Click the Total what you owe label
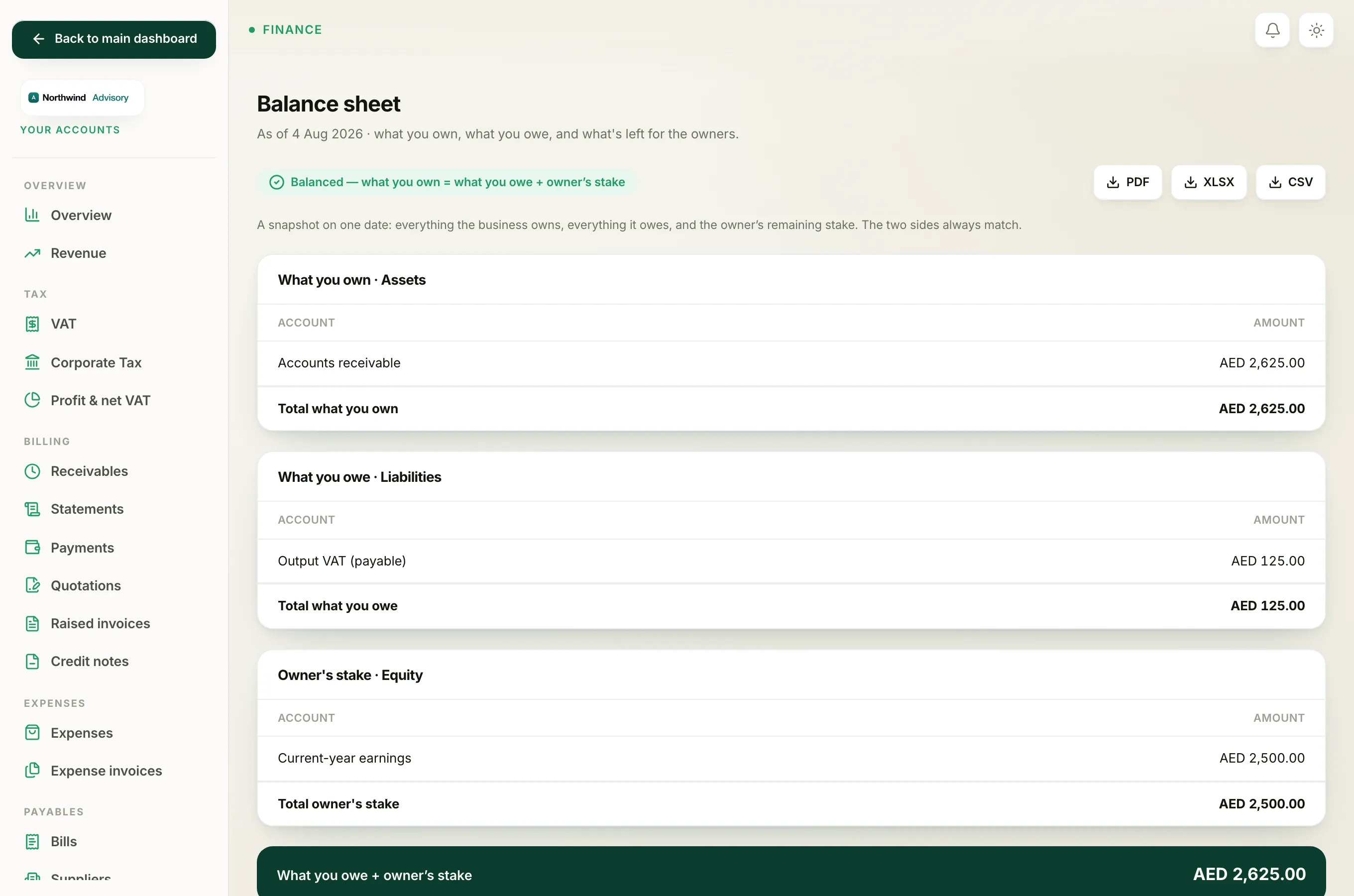1354x896 pixels. click(x=337, y=606)
